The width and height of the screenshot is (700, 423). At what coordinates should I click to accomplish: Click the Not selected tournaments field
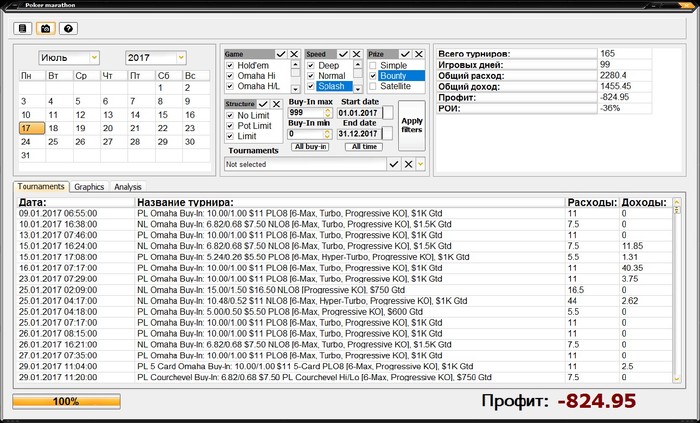click(305, 164)
